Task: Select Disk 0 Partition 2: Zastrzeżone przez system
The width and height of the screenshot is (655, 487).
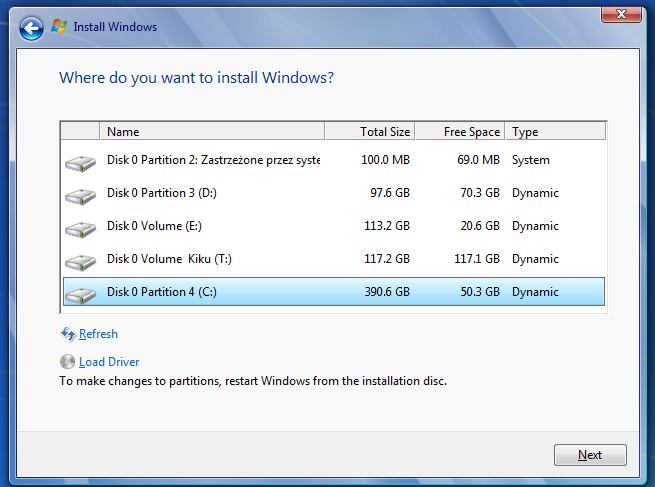Action: point(334,160)
